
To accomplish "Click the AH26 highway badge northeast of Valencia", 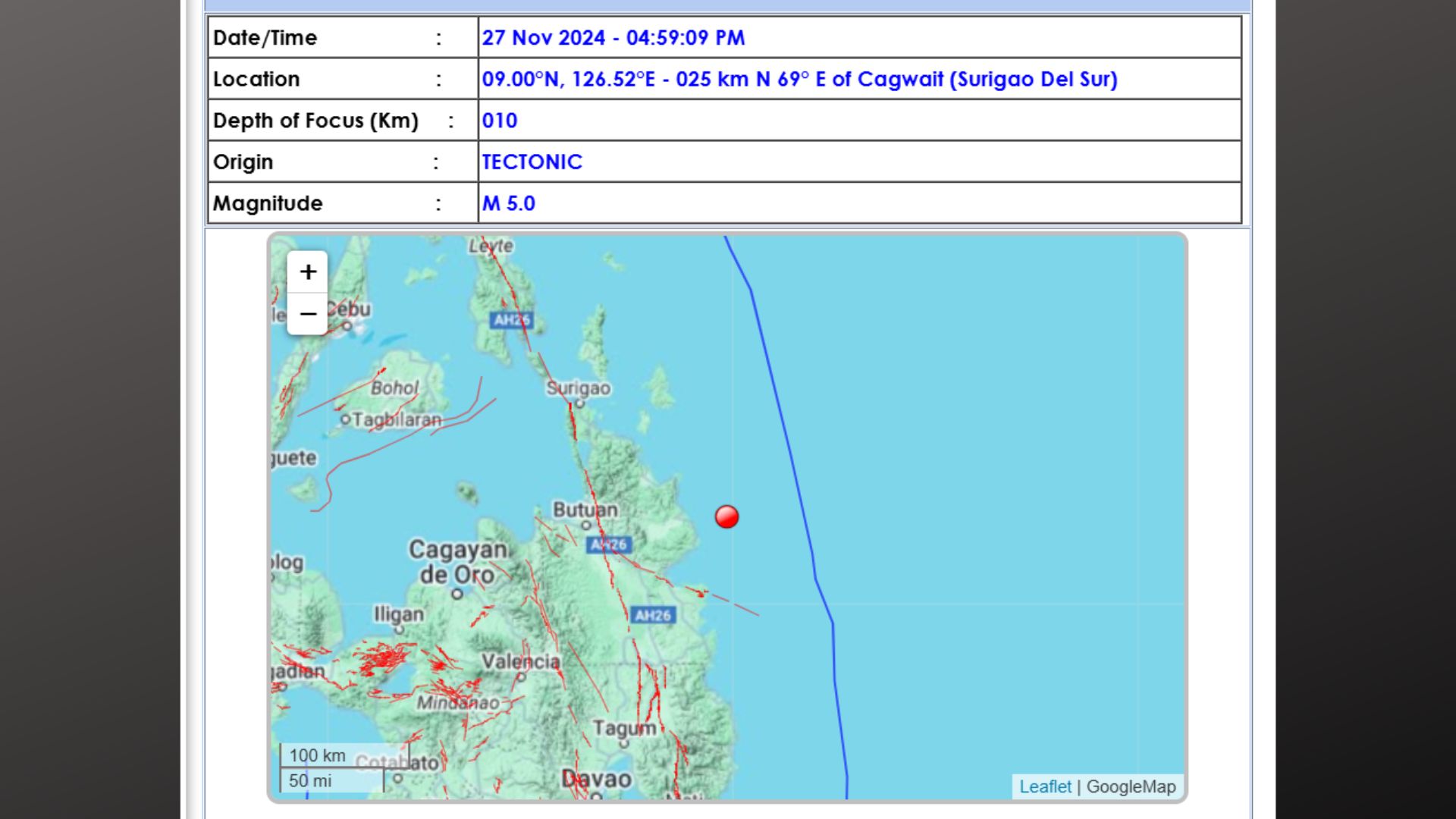I will [x=653, y=615].
